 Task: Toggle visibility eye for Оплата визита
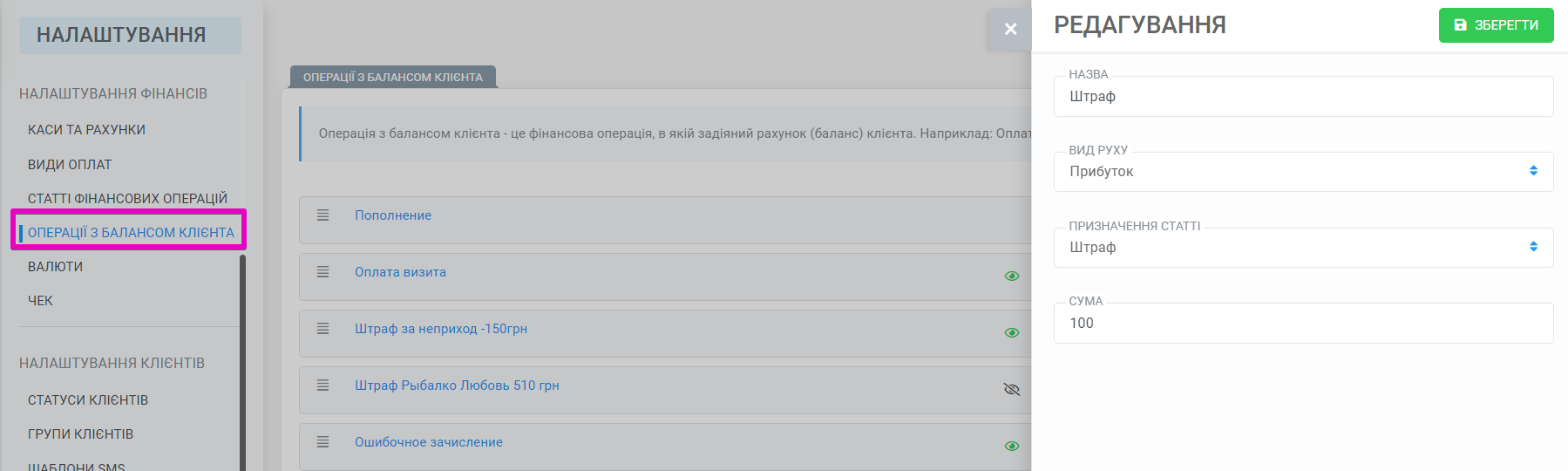[1012, 276]
